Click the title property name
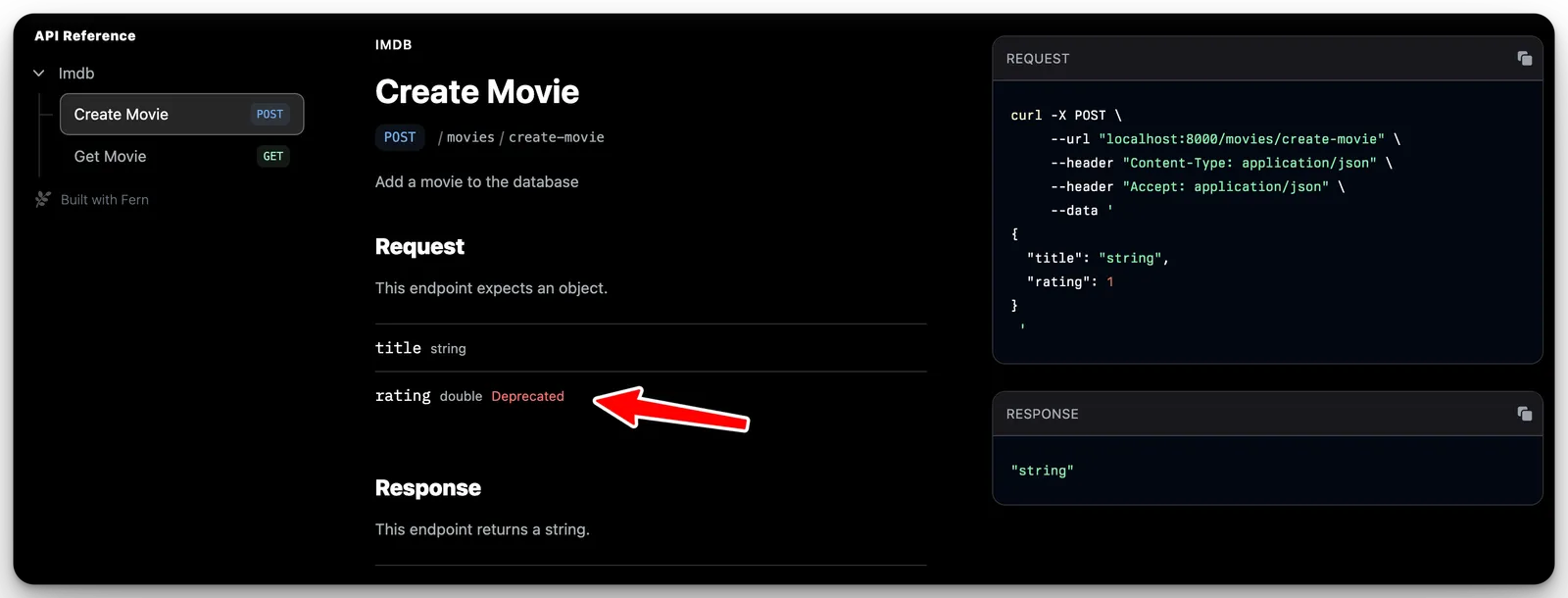1568x598 pixels. pos(398,348)
